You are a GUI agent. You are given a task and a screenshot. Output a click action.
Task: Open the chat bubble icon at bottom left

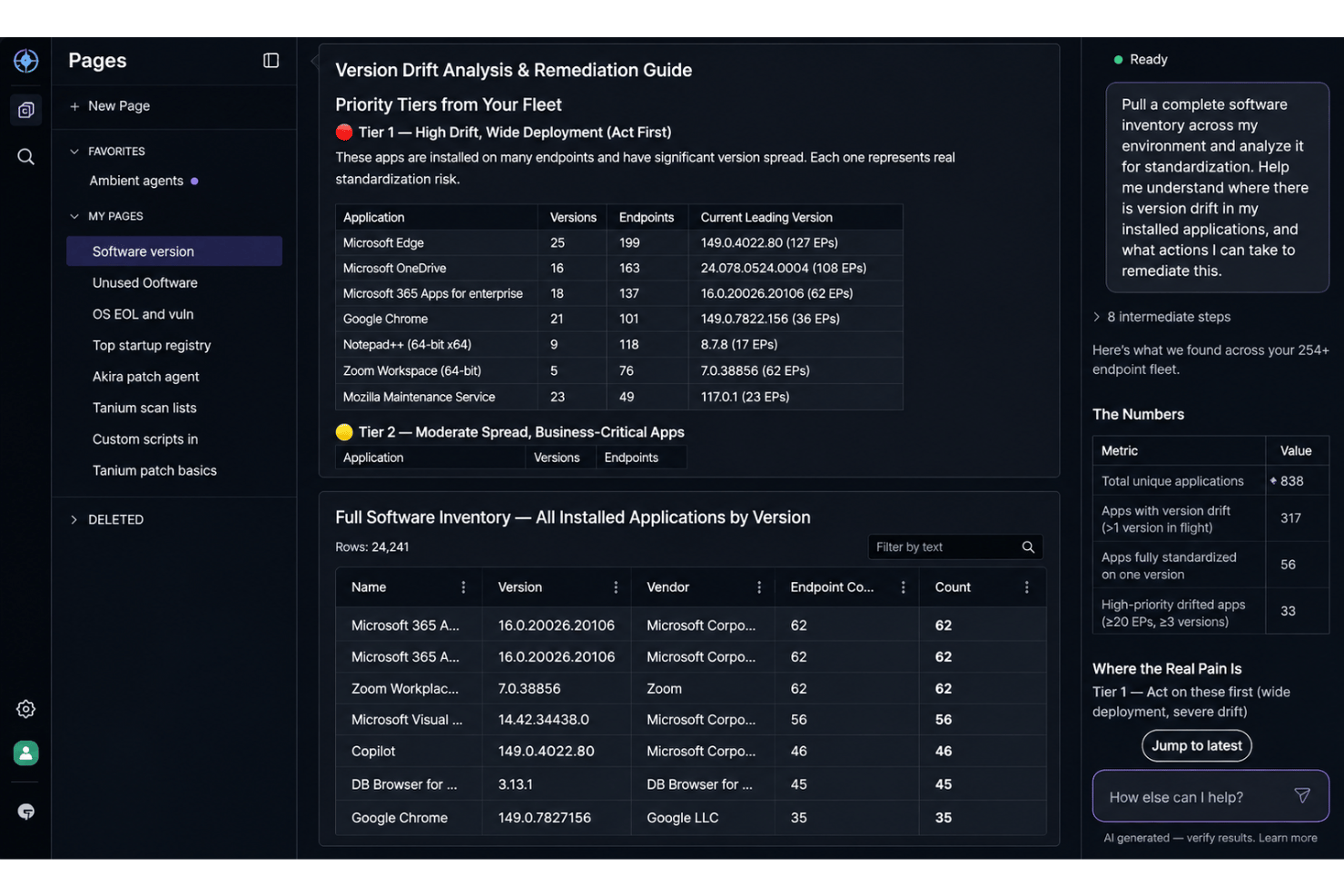pyautogui.click(x=25, y=812)
